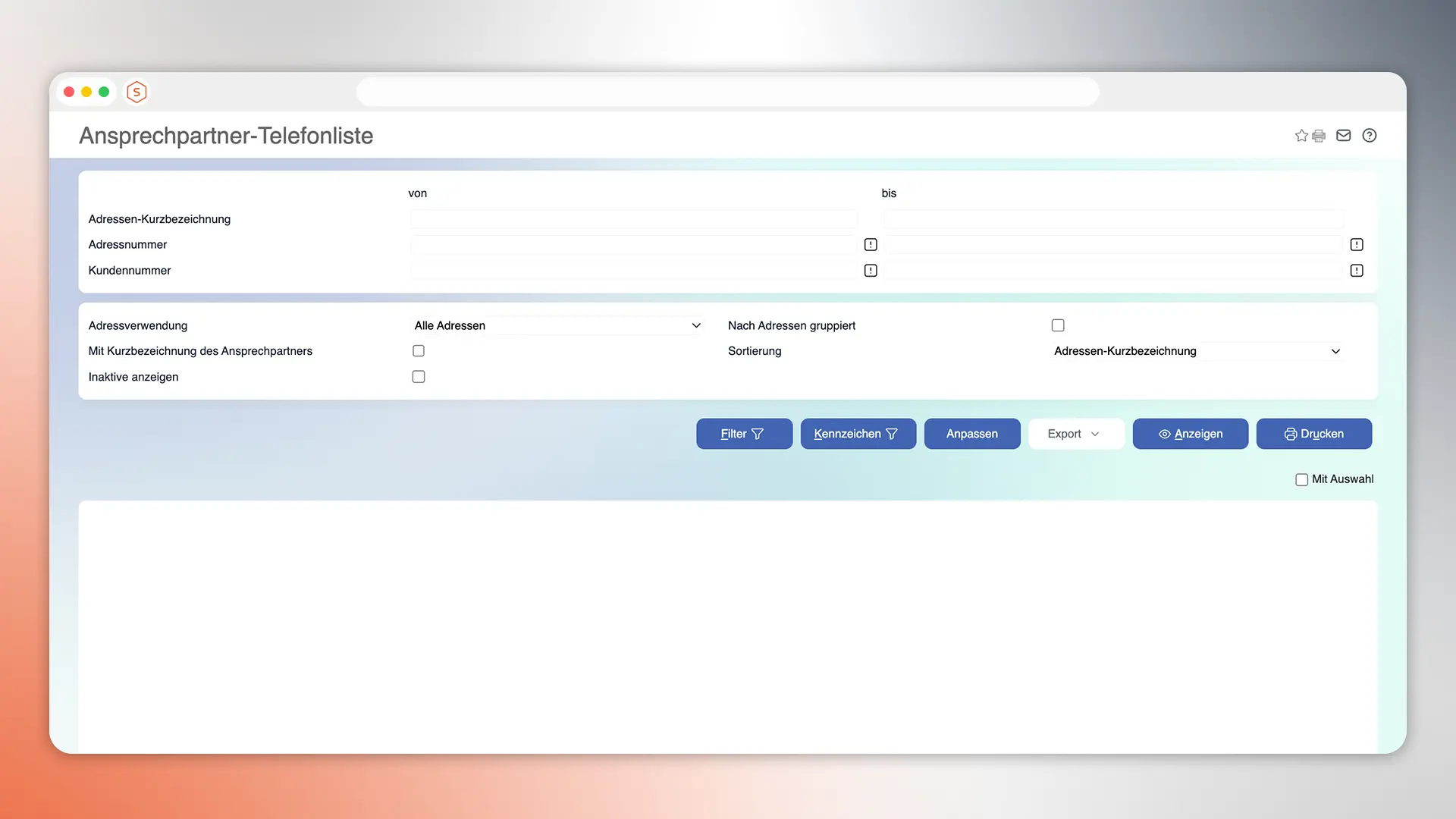Click lookup icon beside Adressnummer von field
Viewport: 1456px width, 819px height.
coord(871,244)
